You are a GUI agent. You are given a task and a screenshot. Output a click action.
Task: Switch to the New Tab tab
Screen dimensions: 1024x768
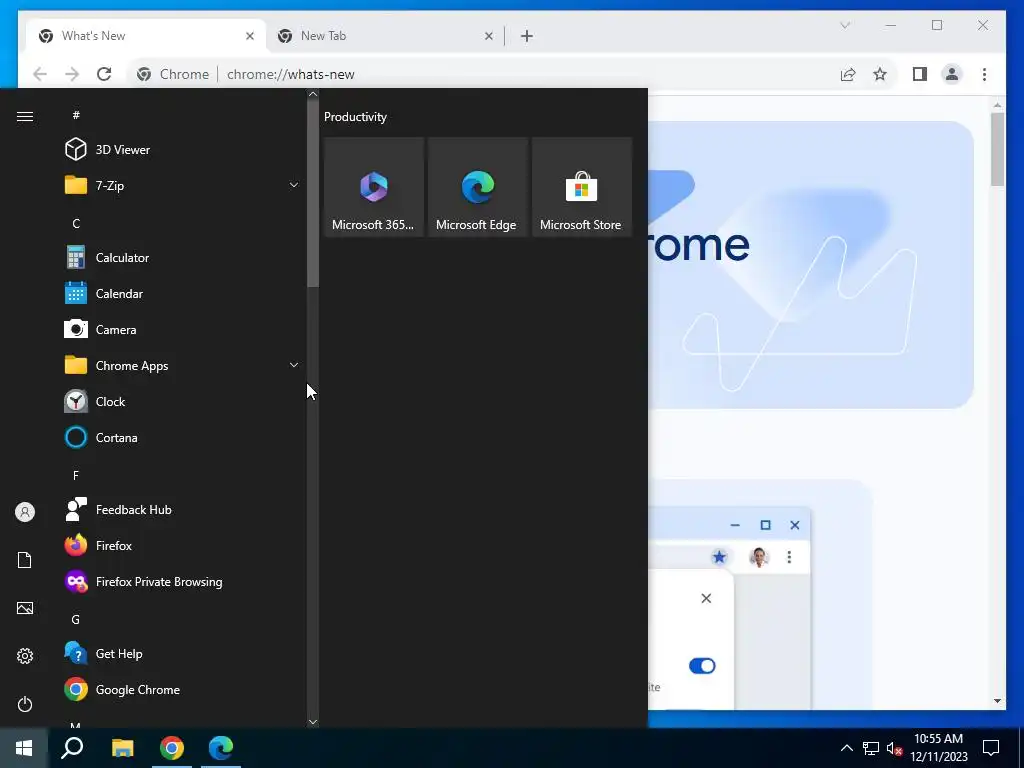point(385,36)
